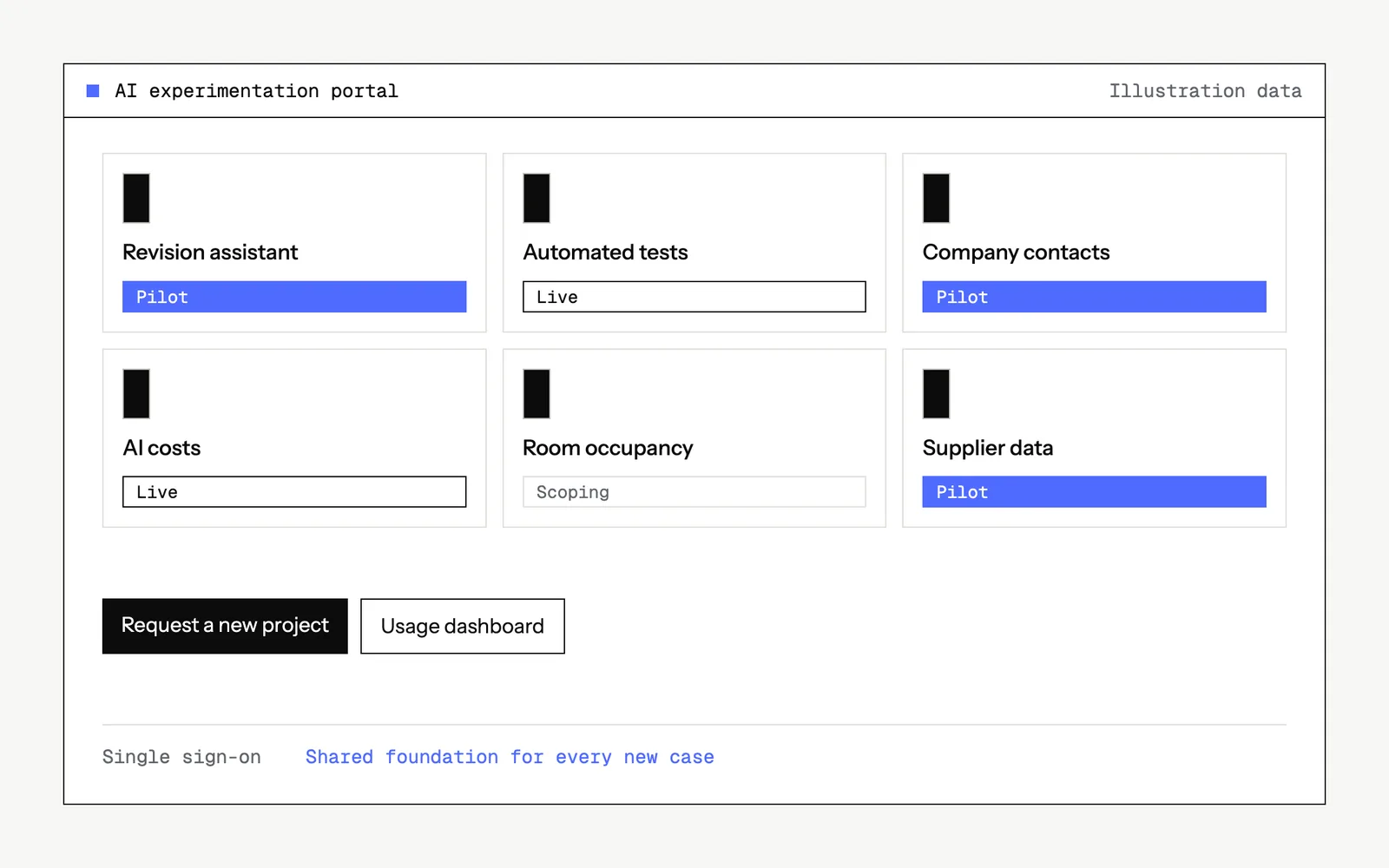Click the Single sign-on footer text
Viewport: 1389px width, 868px height.
[x=181, y=757]
